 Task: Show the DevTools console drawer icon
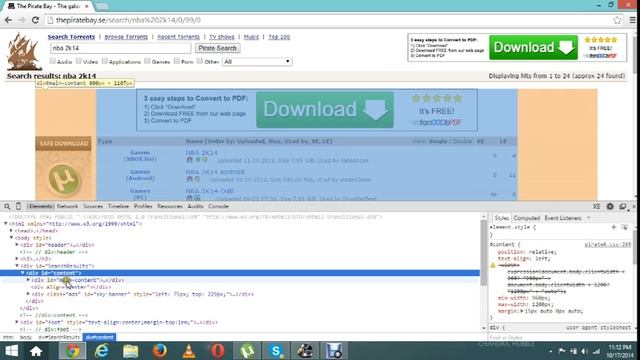tap(596, 207)
